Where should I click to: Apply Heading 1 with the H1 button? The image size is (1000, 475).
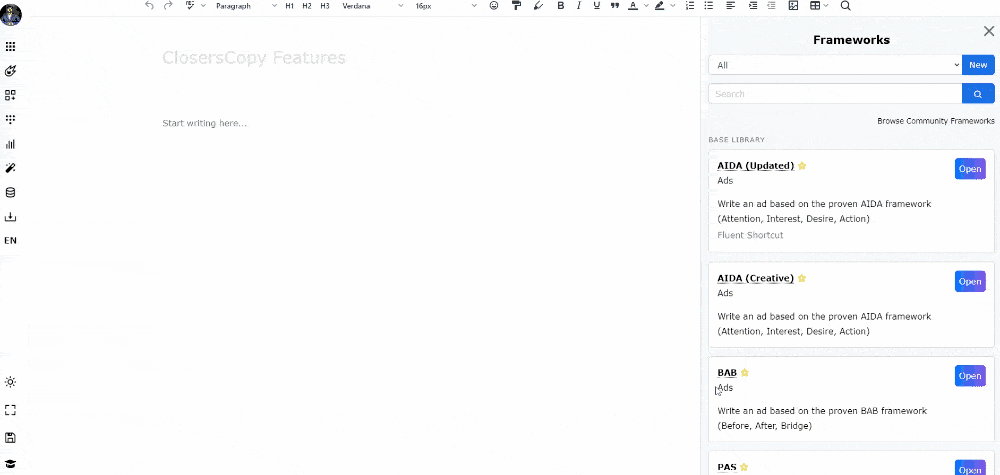pyautogui.click(x=290, y=6)
